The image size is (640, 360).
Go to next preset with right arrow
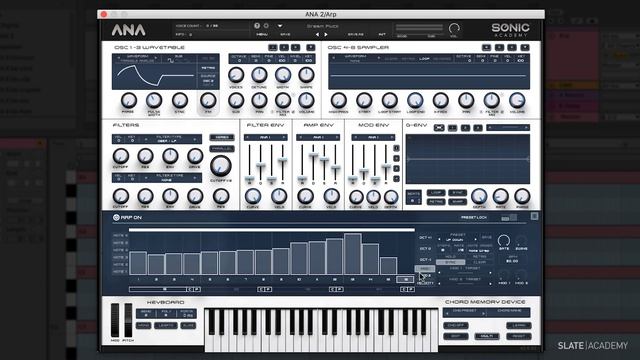(x=326, y=35)
